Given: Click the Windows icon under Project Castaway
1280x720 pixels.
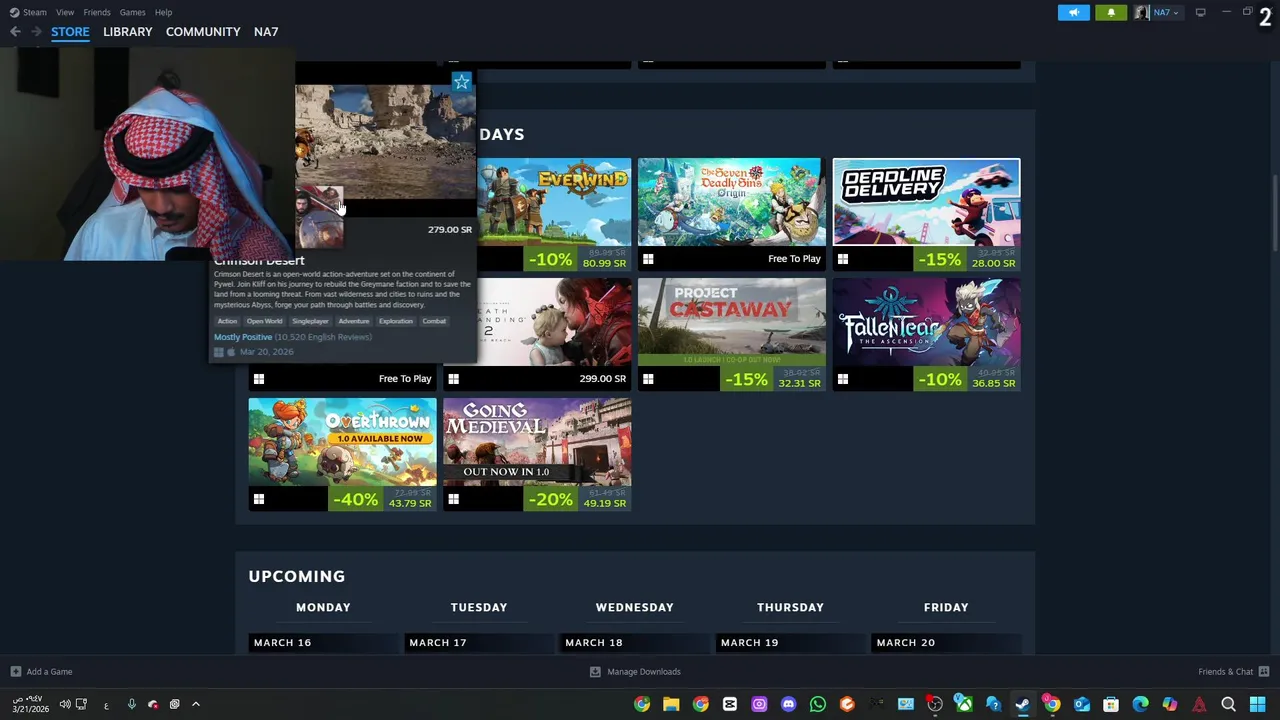Looking at the screenshot, I should (648, 379).
